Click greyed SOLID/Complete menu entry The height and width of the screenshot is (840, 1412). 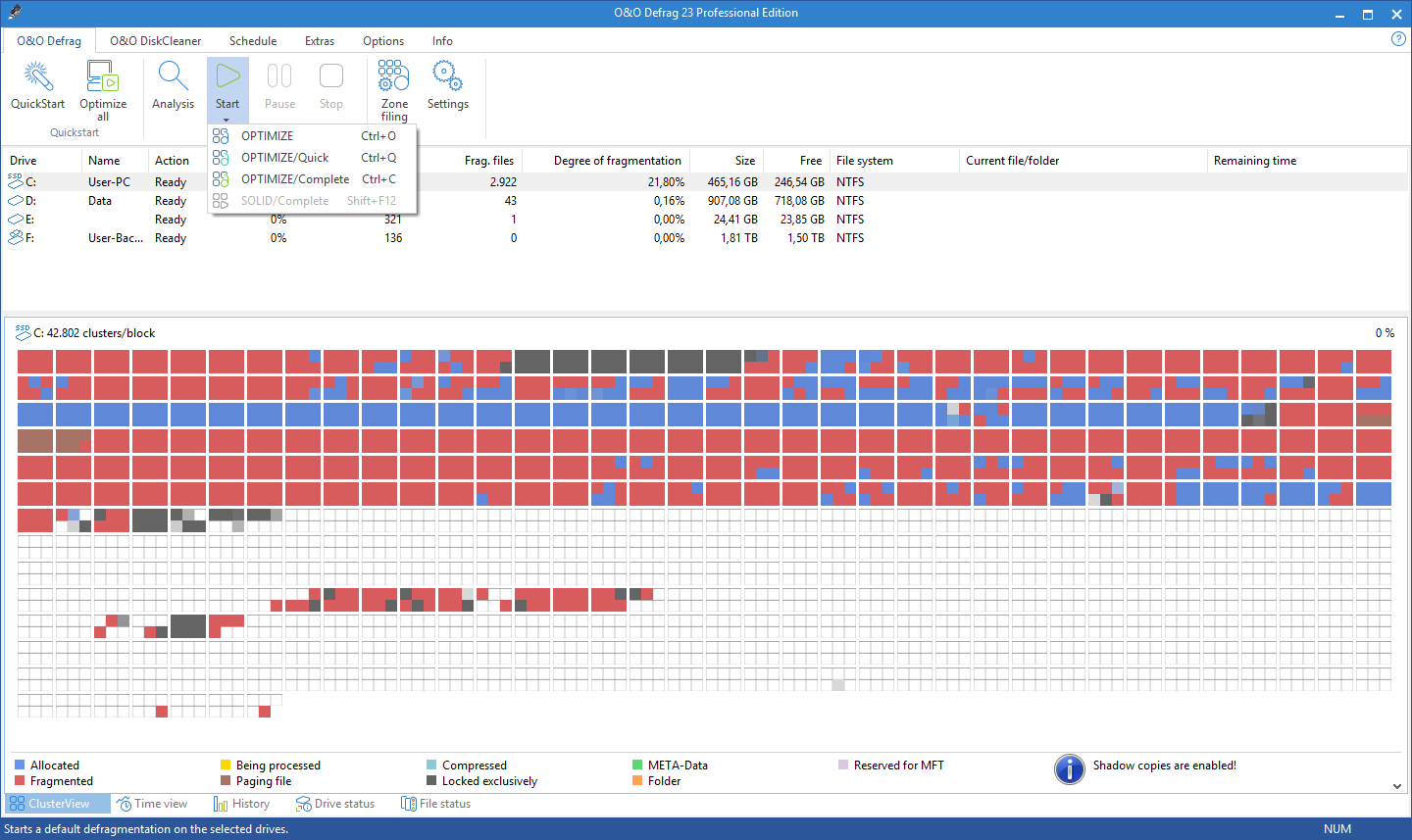pos(313,201)
